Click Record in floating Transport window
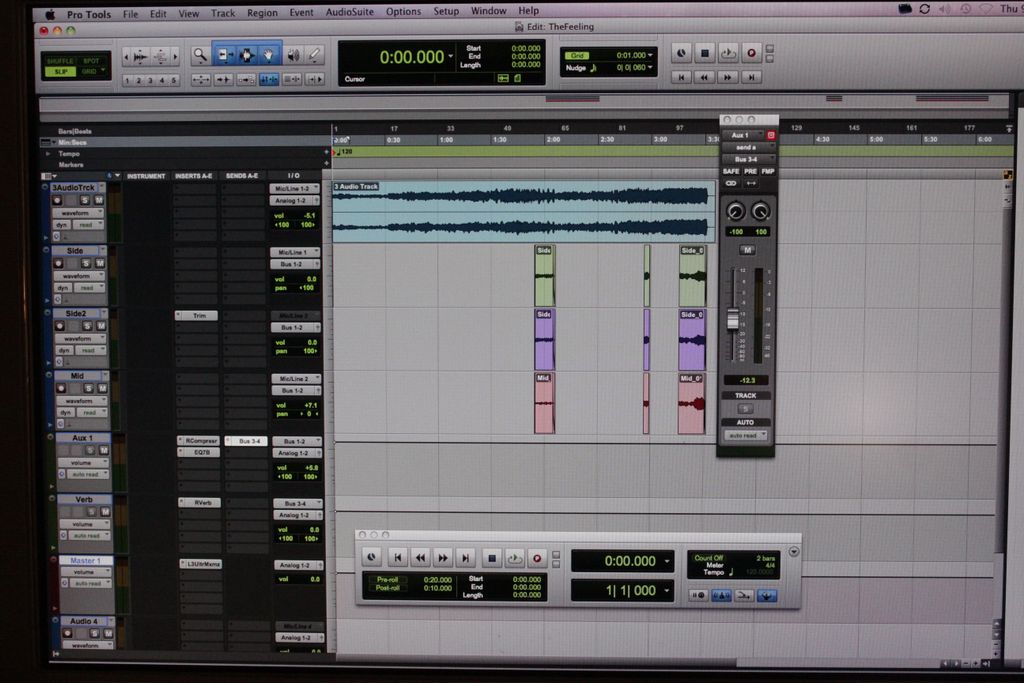The height and width of the screenshot is (683, 1024). tap(537, 558)
